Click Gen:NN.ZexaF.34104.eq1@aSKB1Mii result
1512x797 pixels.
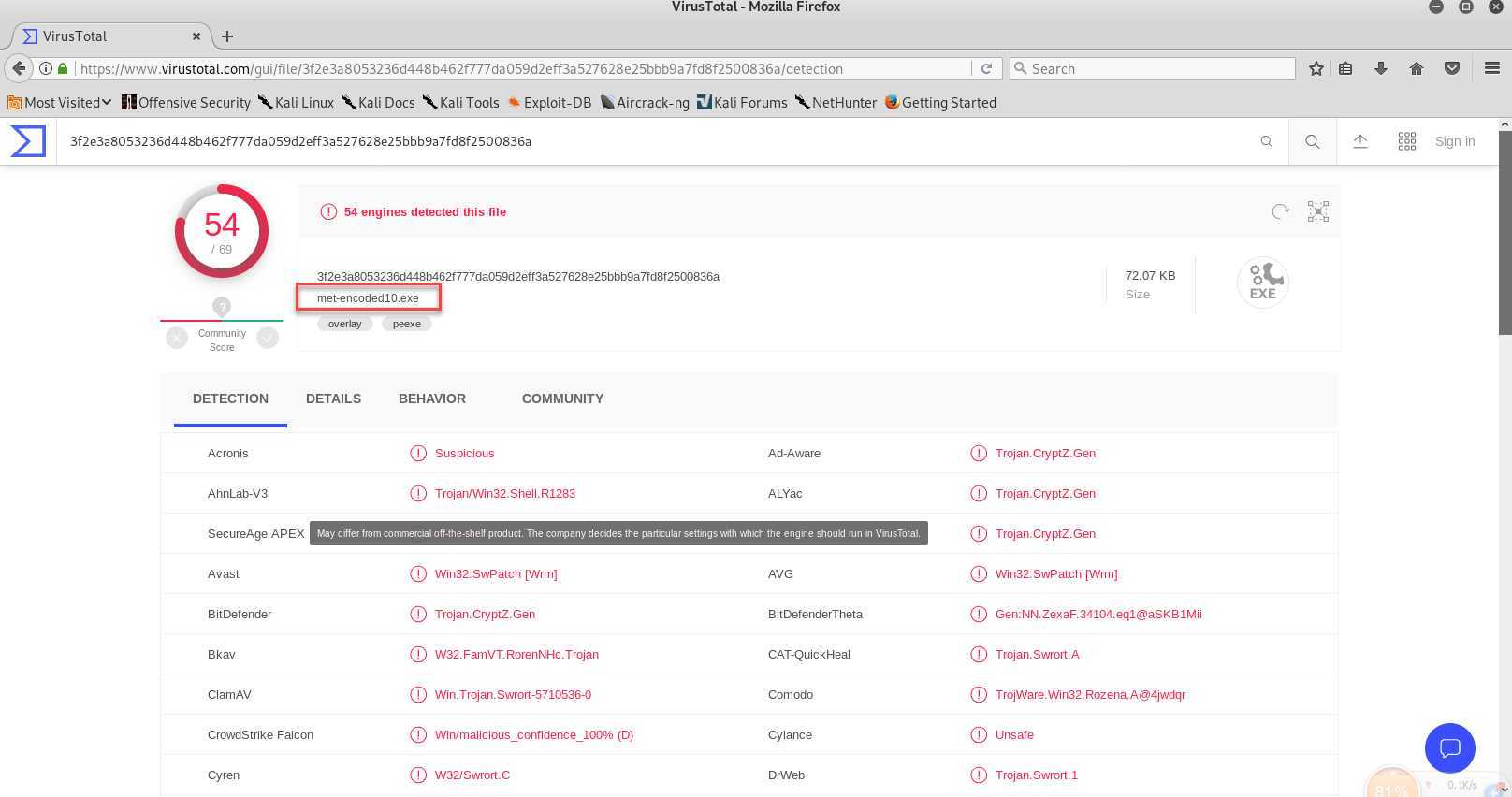[1098, 614]
